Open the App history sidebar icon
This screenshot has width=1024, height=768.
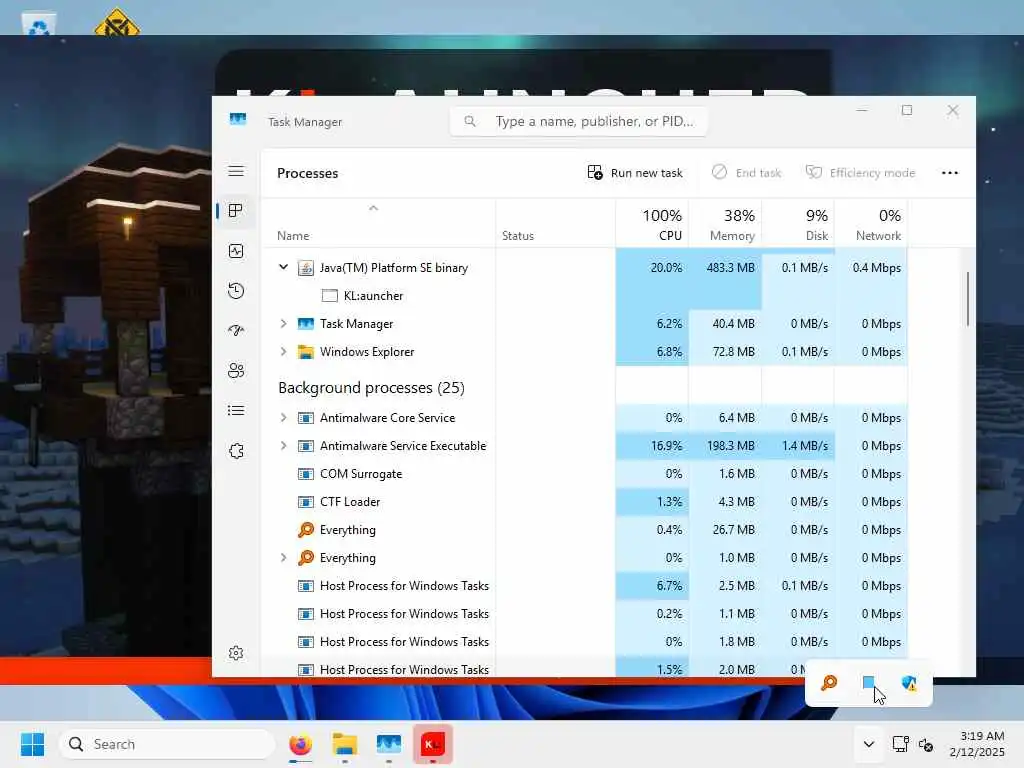pos(236,291)
